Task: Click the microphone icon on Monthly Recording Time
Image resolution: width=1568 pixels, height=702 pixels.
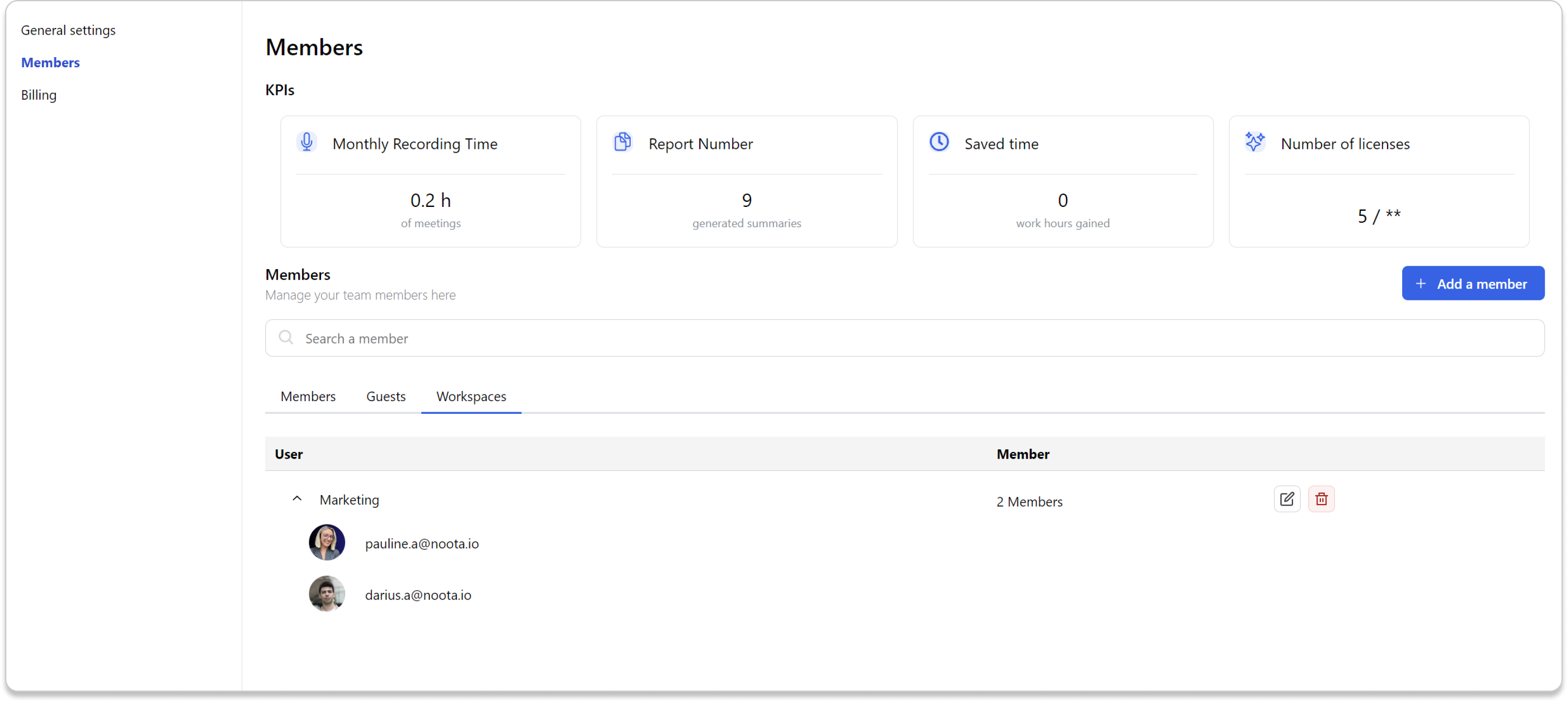Action: (307, 142)
